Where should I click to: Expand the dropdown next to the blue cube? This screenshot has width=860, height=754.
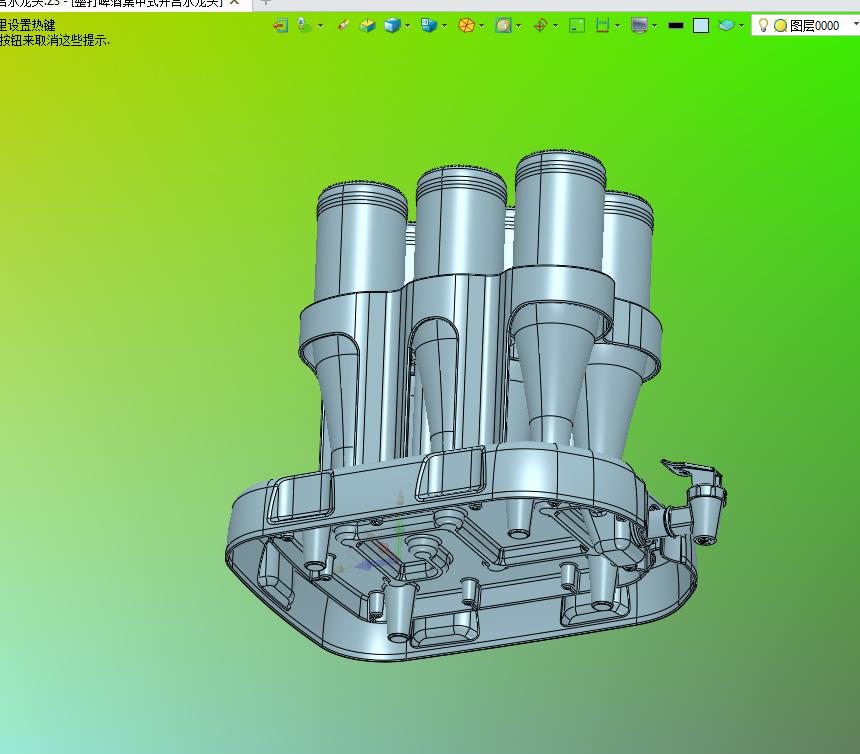pyautogui.click(x=408, y=26)
